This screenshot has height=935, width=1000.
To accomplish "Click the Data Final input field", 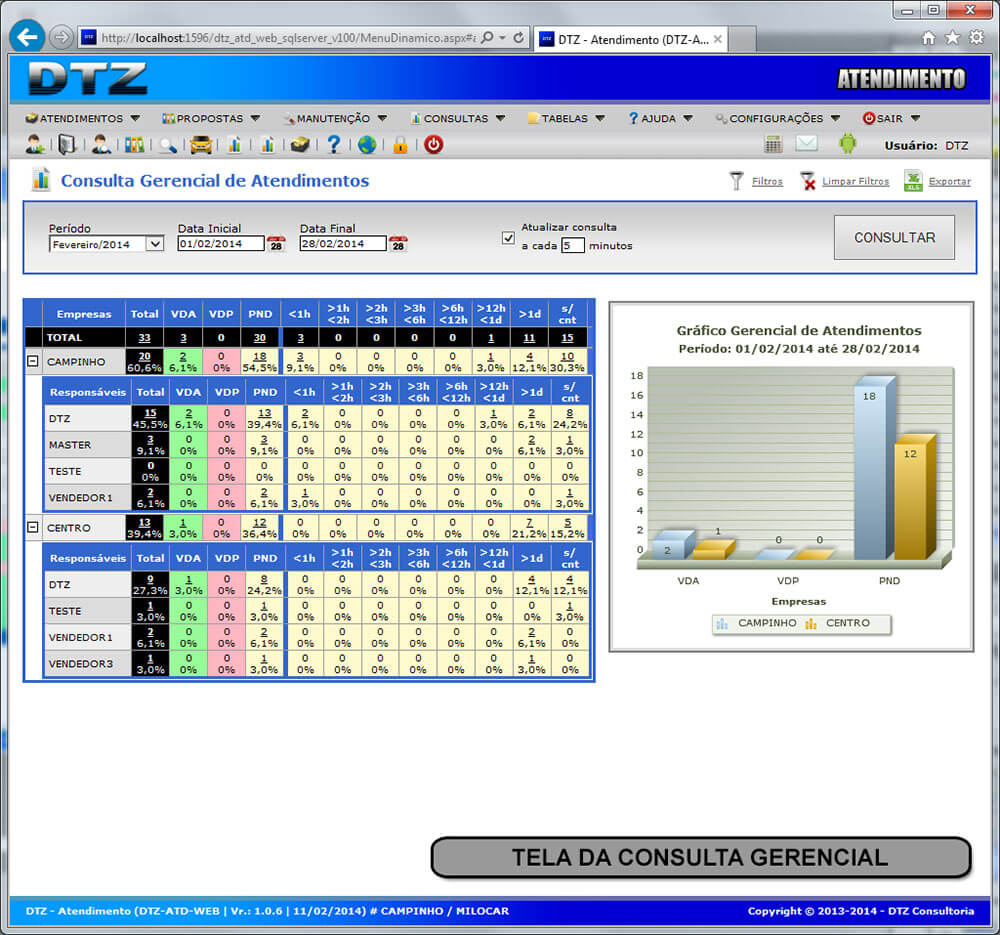I will tap(342, 244).
